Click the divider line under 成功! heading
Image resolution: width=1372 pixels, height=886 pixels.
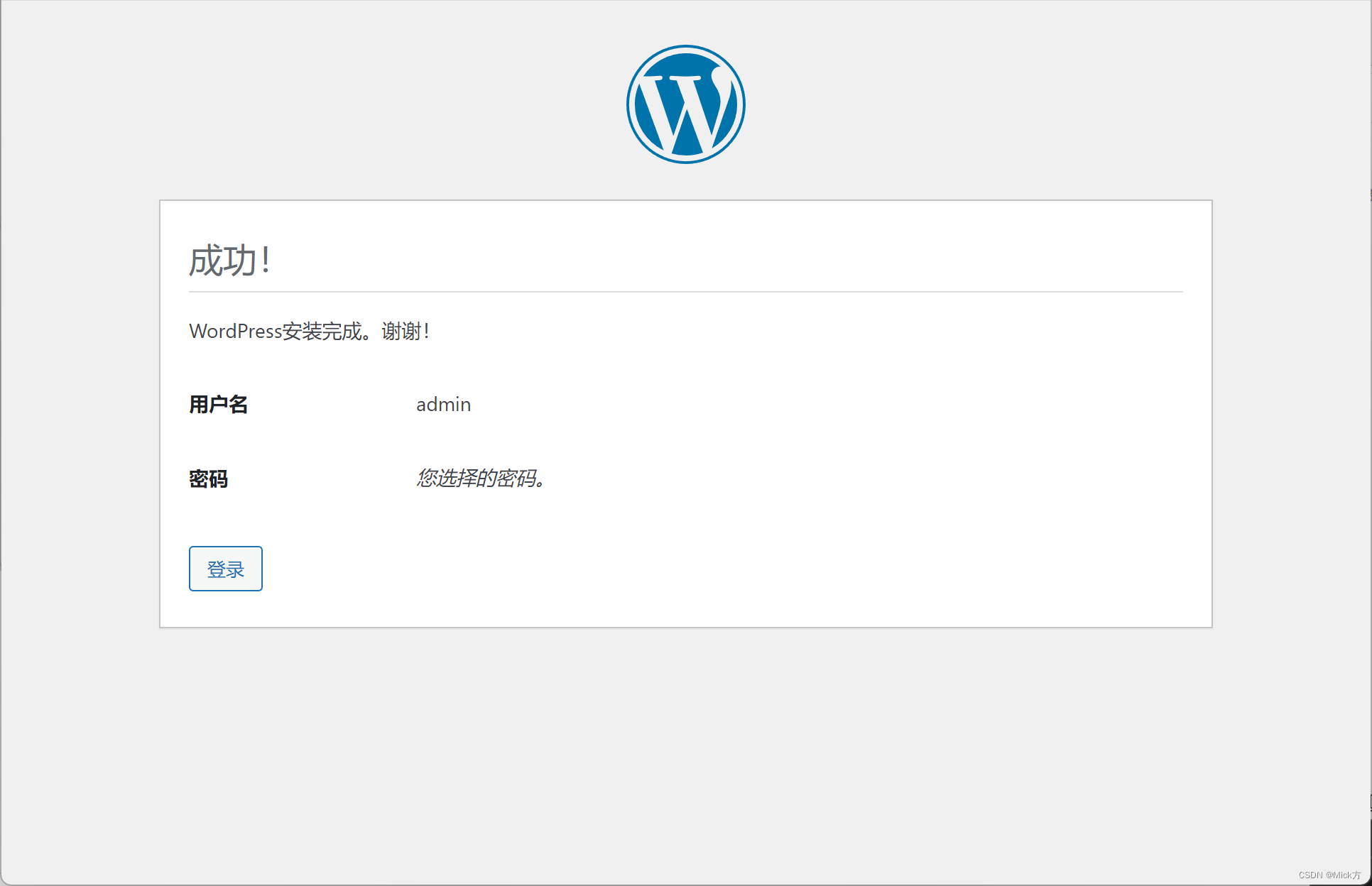tap(686, 292)
